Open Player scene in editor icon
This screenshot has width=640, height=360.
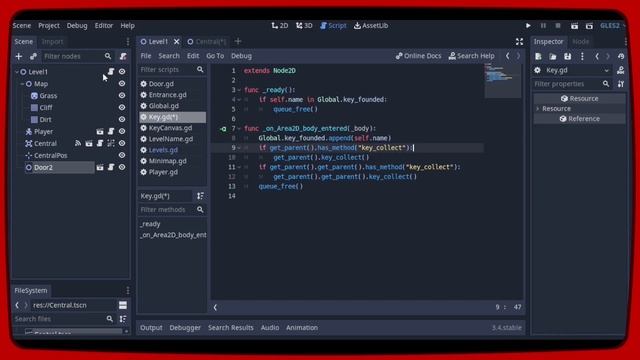[100, 131]
